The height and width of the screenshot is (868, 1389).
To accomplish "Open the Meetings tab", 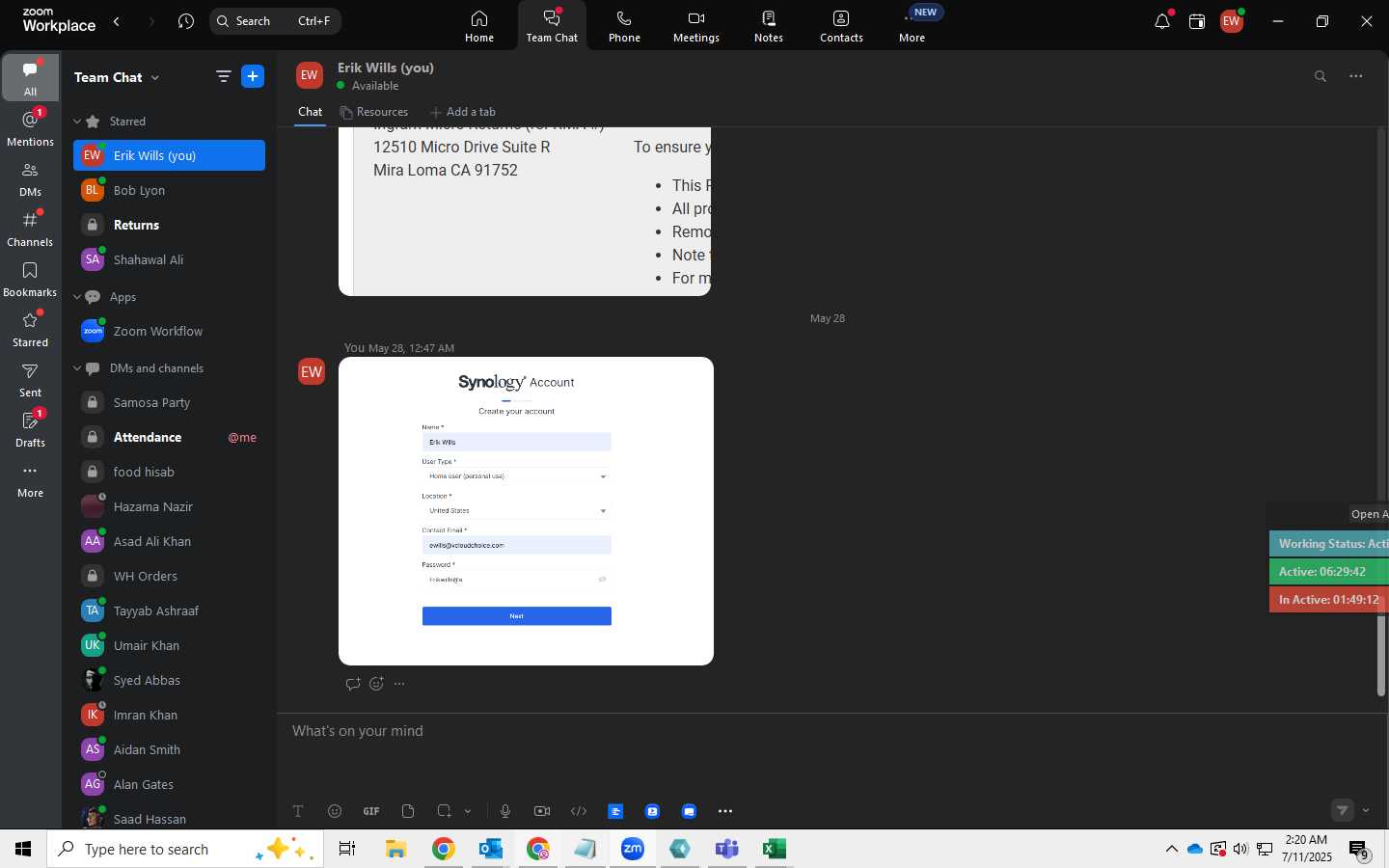I will tap(696, 26).
